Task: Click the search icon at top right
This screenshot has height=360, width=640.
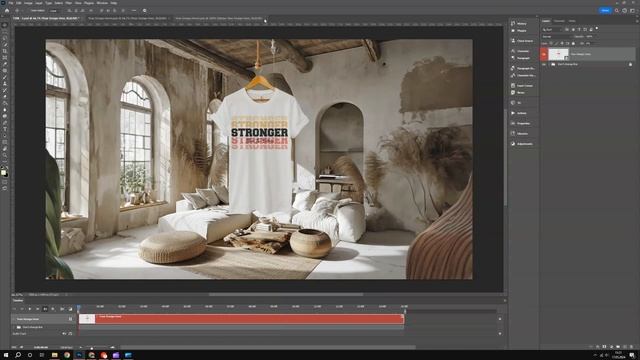Action: tap(617, 11)
